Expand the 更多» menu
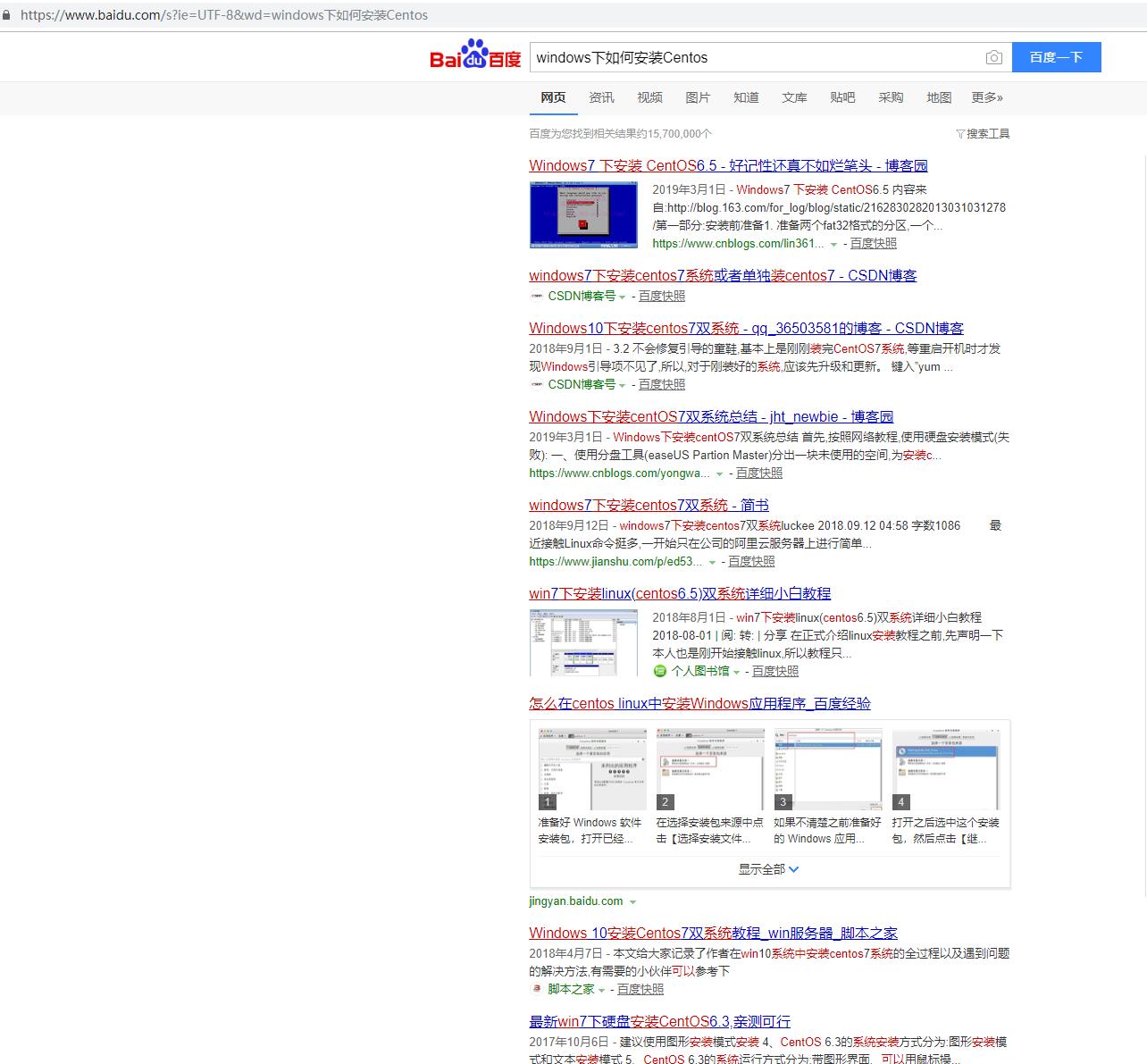Image resolution: width=1147 pixels, height=1064 pixels. point(987,97)
